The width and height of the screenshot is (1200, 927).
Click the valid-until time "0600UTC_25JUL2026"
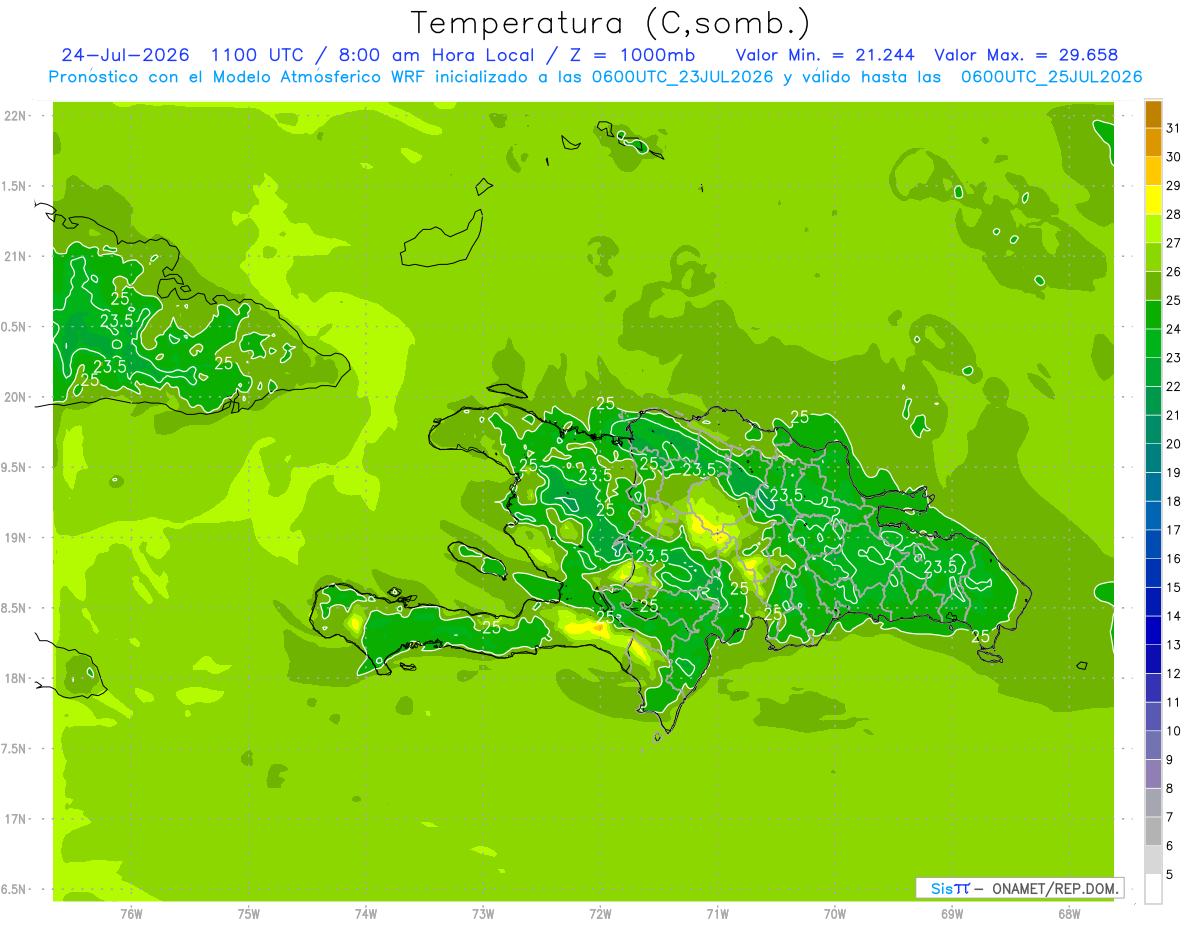point(1052,77)
